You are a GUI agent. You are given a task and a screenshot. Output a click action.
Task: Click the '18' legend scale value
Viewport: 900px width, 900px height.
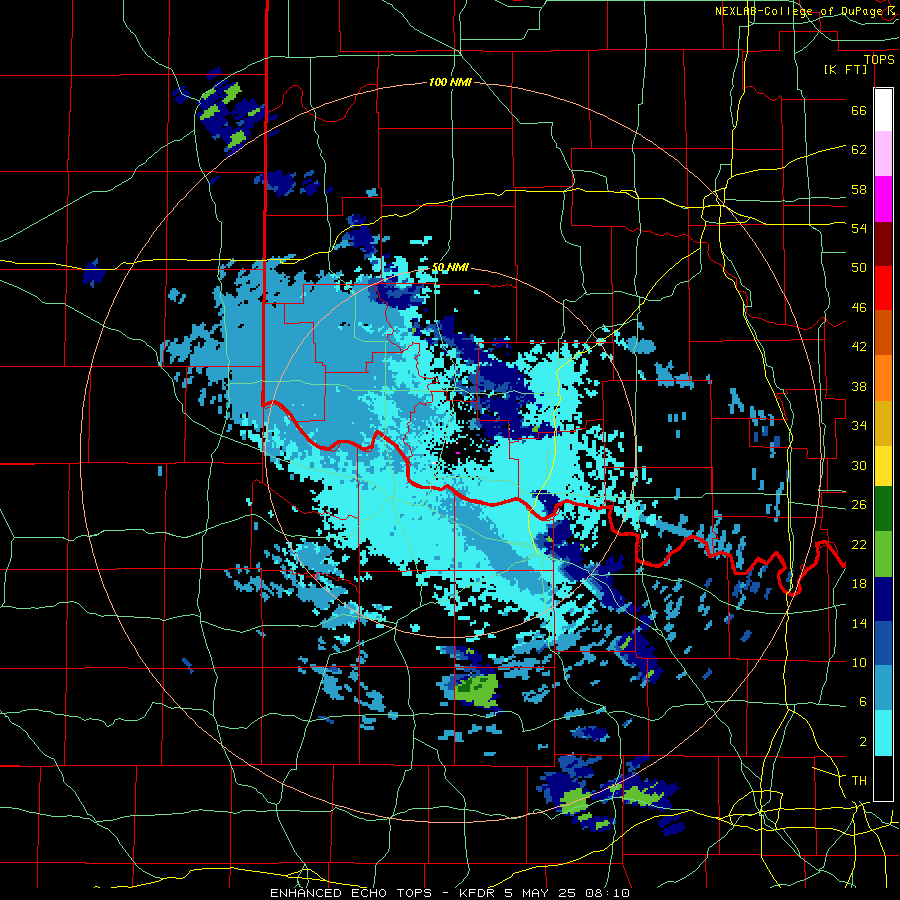(859, 583)
